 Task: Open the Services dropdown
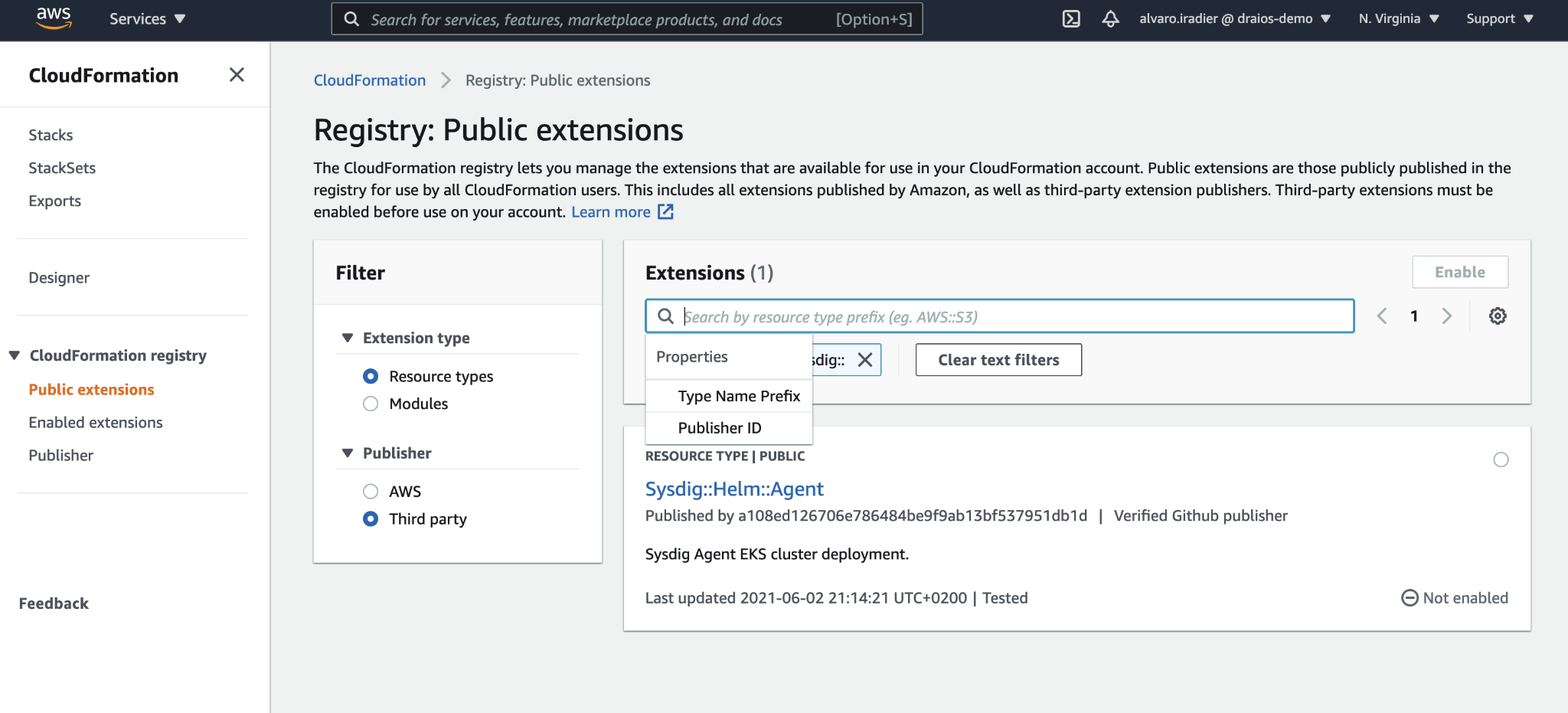click(147, 18)
